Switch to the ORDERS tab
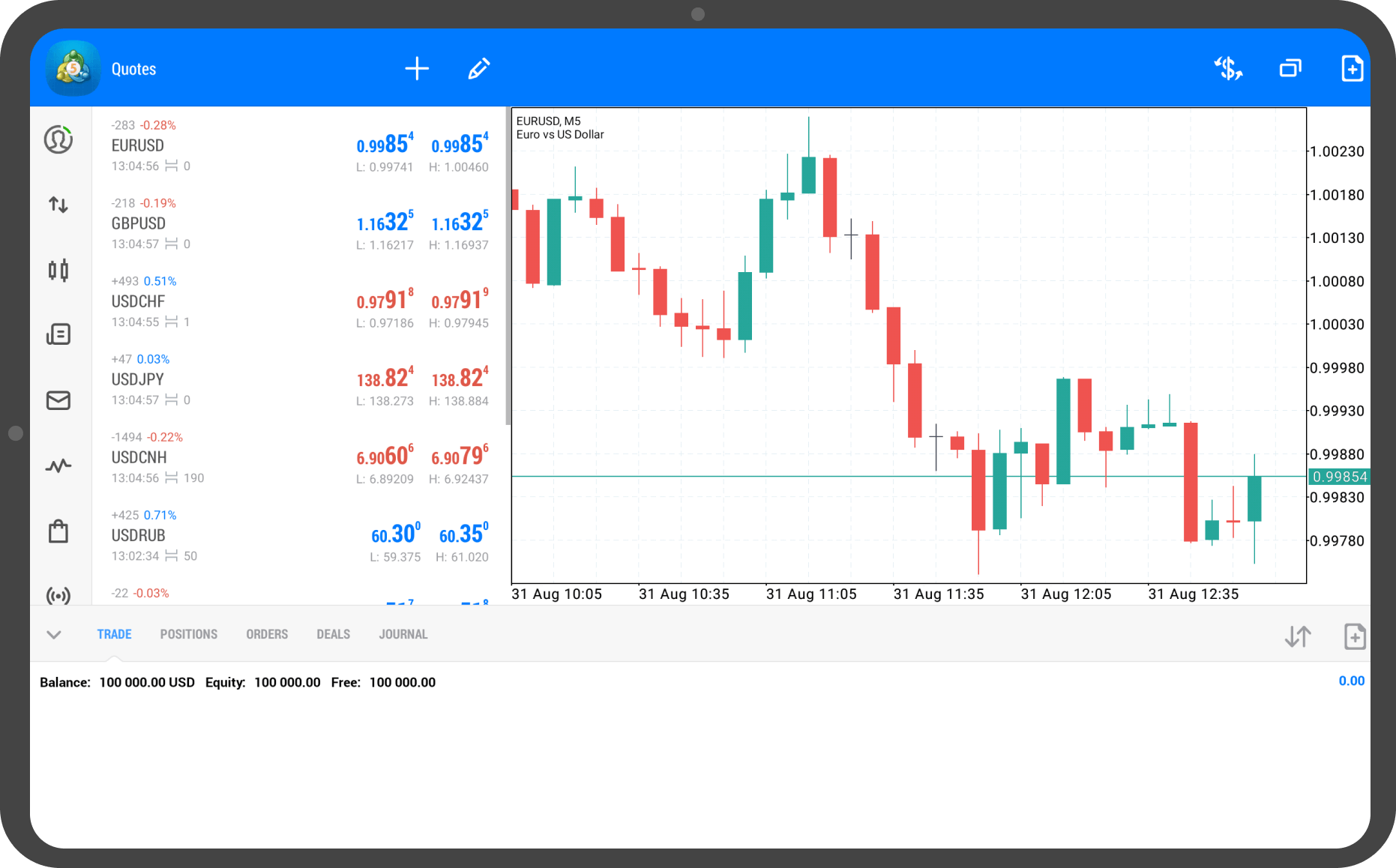This screenshot has width=1396, height=868. pyautogui.click(x=267, y=634)
